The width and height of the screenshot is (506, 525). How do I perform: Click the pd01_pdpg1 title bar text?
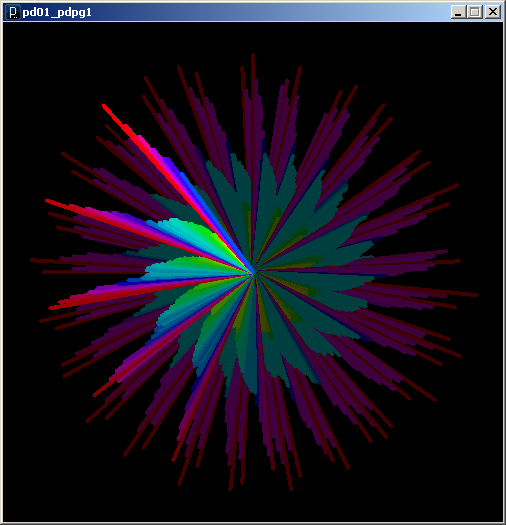(57, 13)
